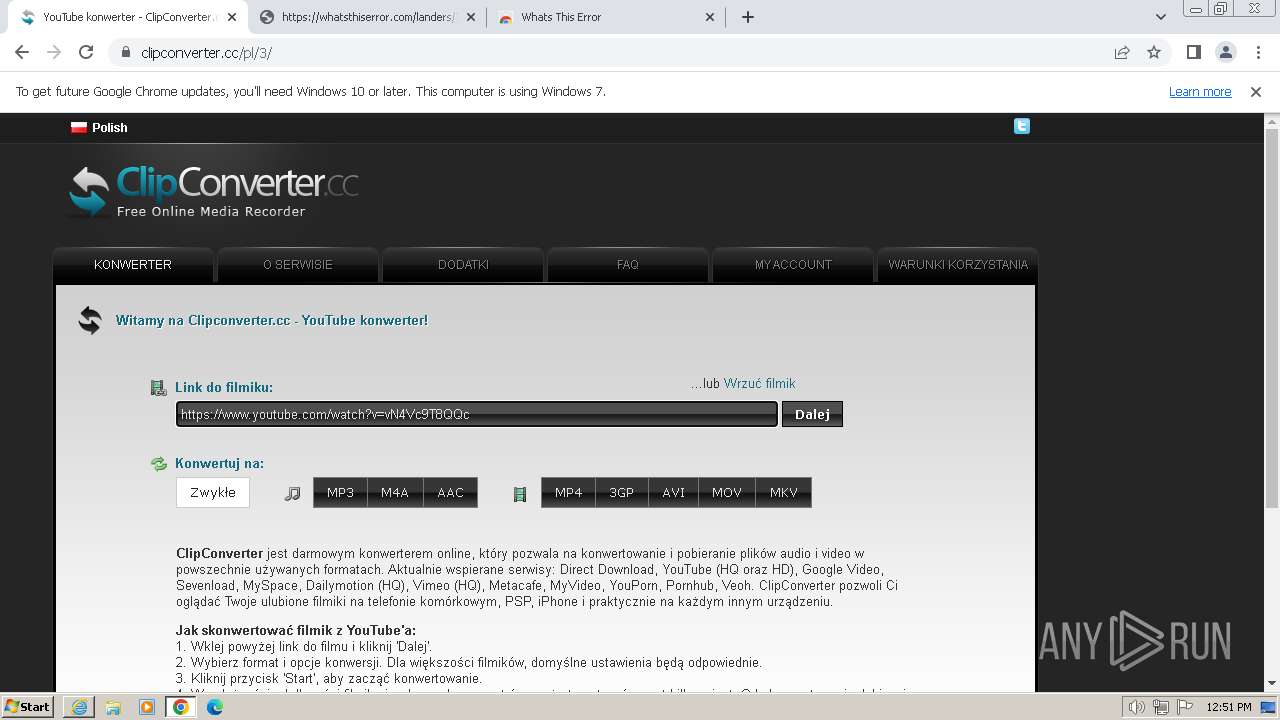This screenshot has width=1280, height=720.
Task: Click the film icon by Link do filmiku
Action: coord(158,388)
